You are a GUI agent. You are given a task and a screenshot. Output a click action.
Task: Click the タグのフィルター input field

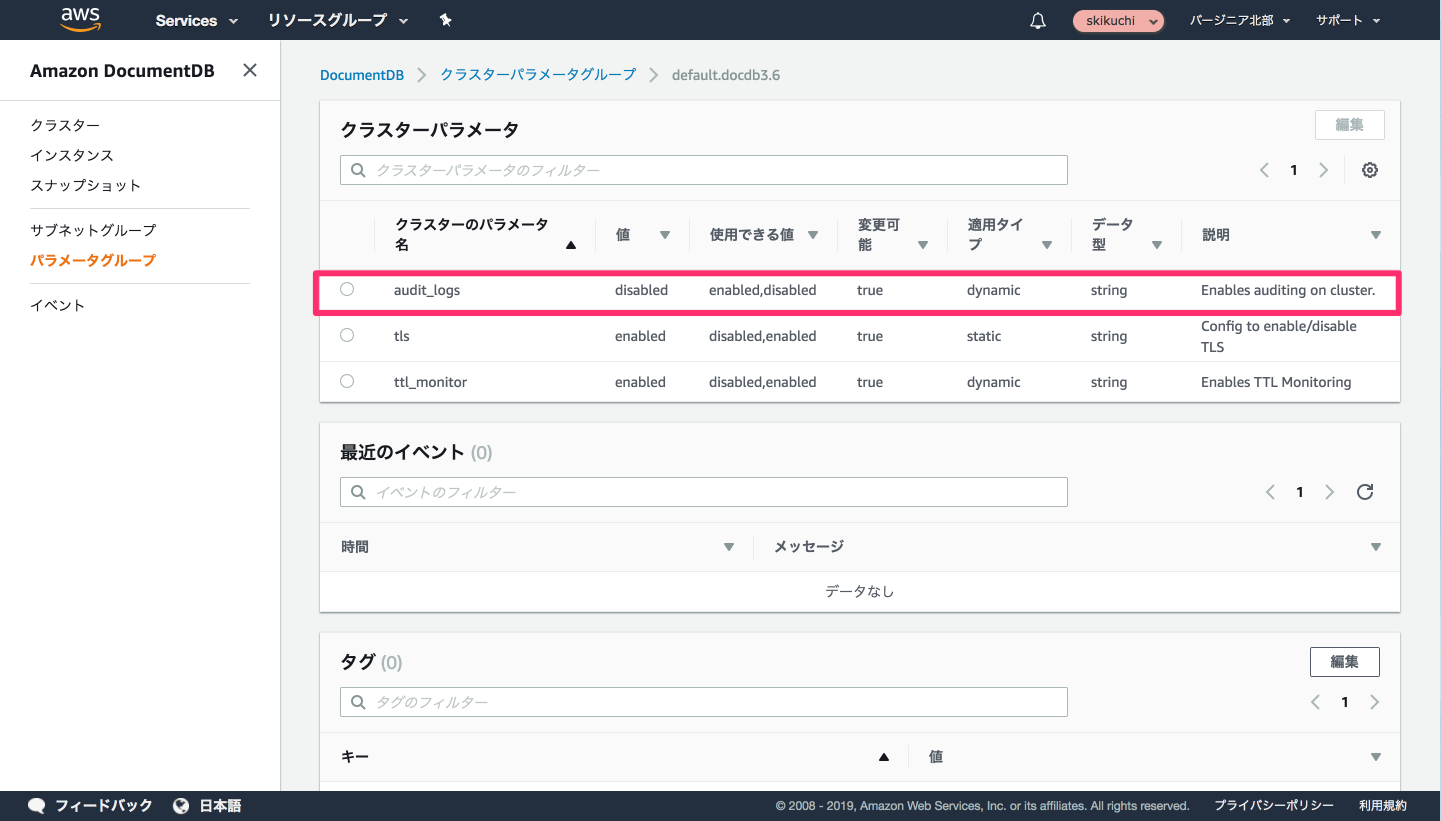pyautogui.click(x=700, y=702)
